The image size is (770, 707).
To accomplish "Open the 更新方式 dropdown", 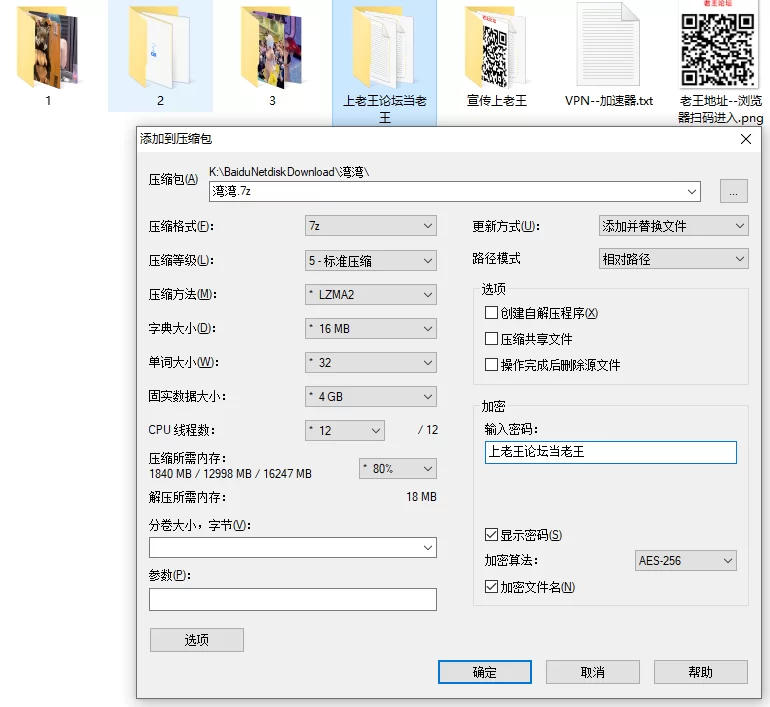I will pos(673,226).
